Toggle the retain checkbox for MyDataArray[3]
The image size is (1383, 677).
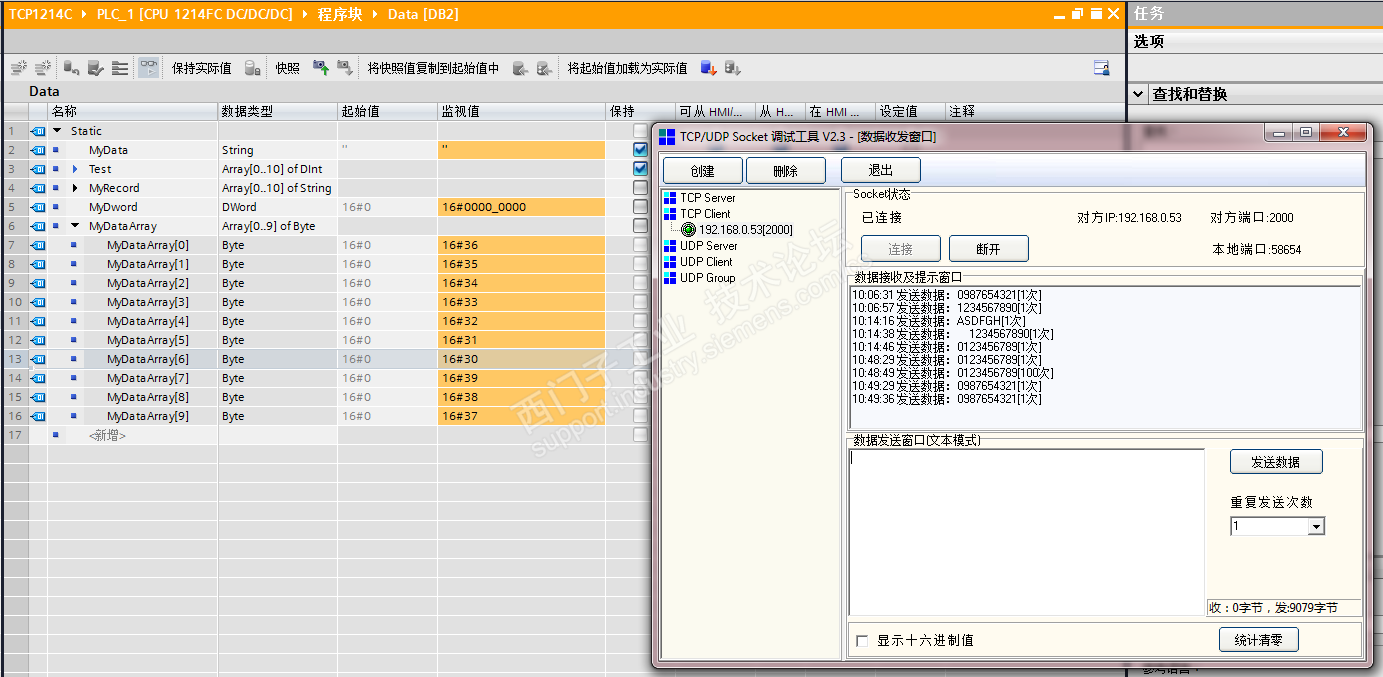tap(640, 302)
